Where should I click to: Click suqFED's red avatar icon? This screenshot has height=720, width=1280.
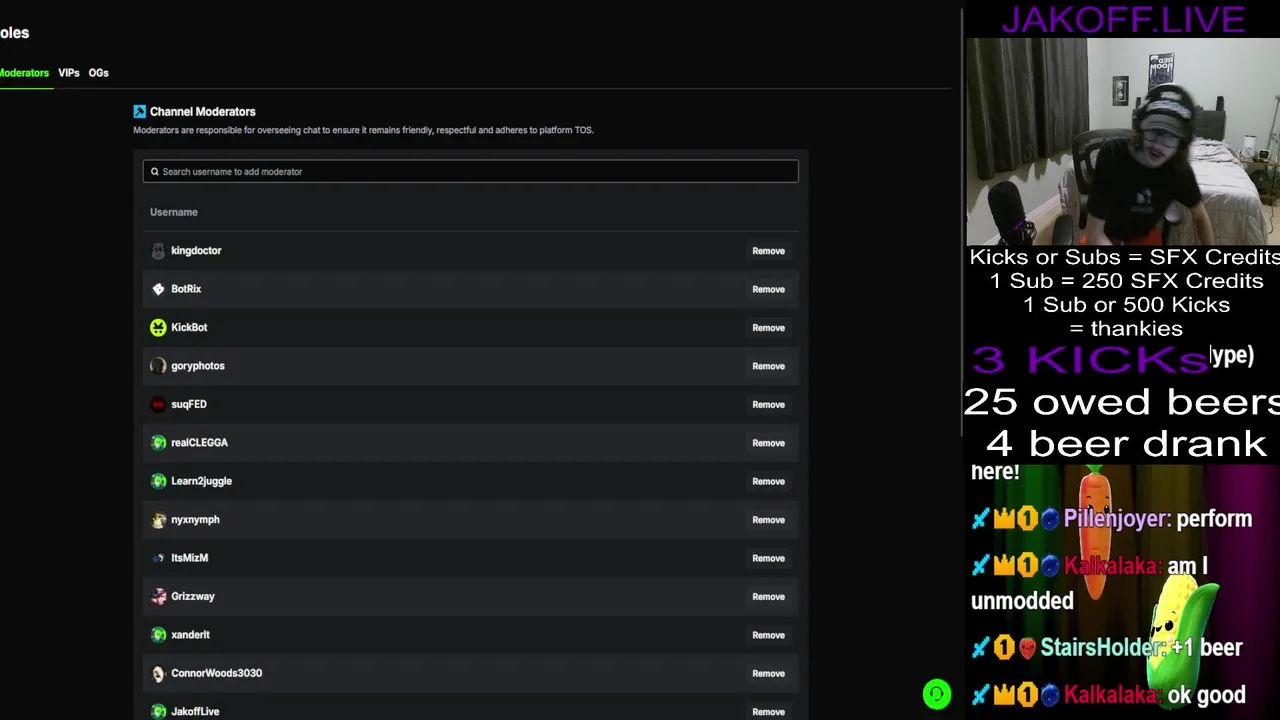point(158,404)
